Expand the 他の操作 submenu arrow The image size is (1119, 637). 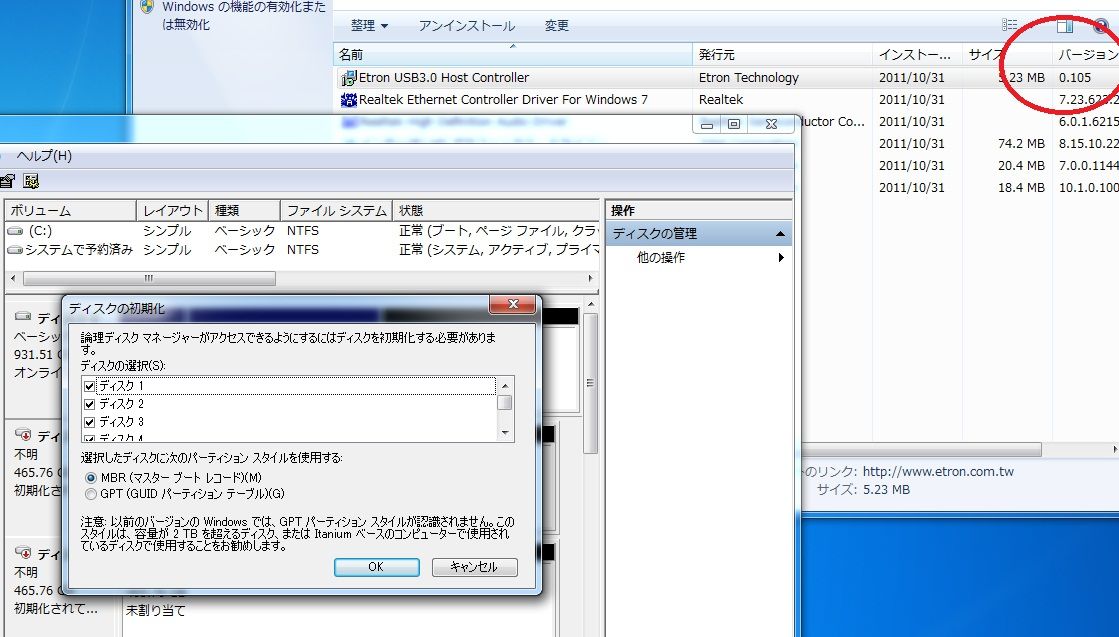coord(781,258)
